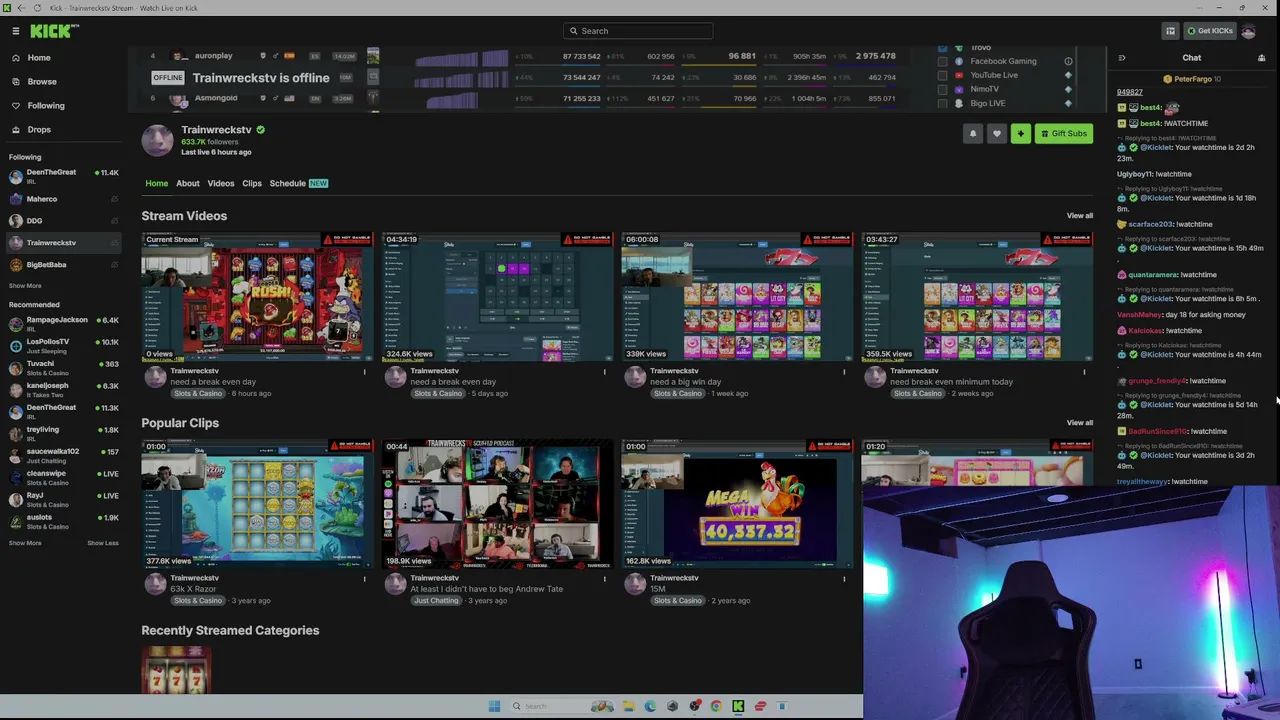Click the Gift Subs button
This screenshot has height=720, width=1280.
coord(1063,134)
